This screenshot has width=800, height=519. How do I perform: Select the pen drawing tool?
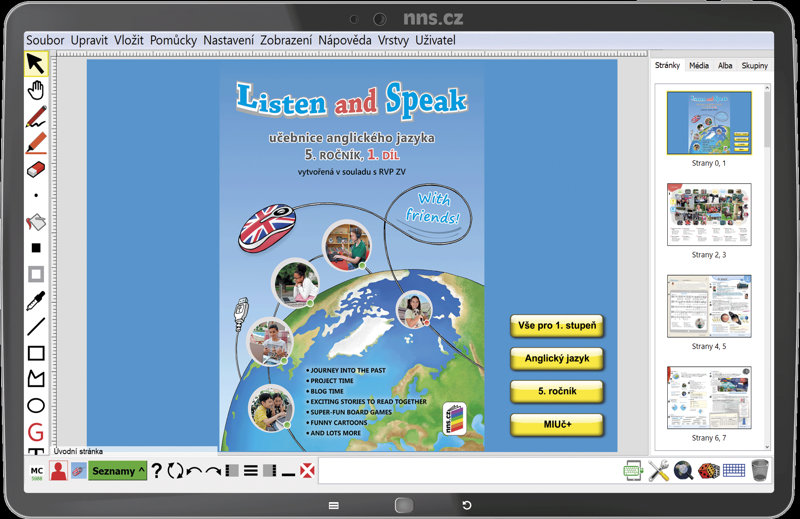pos(36,116)
